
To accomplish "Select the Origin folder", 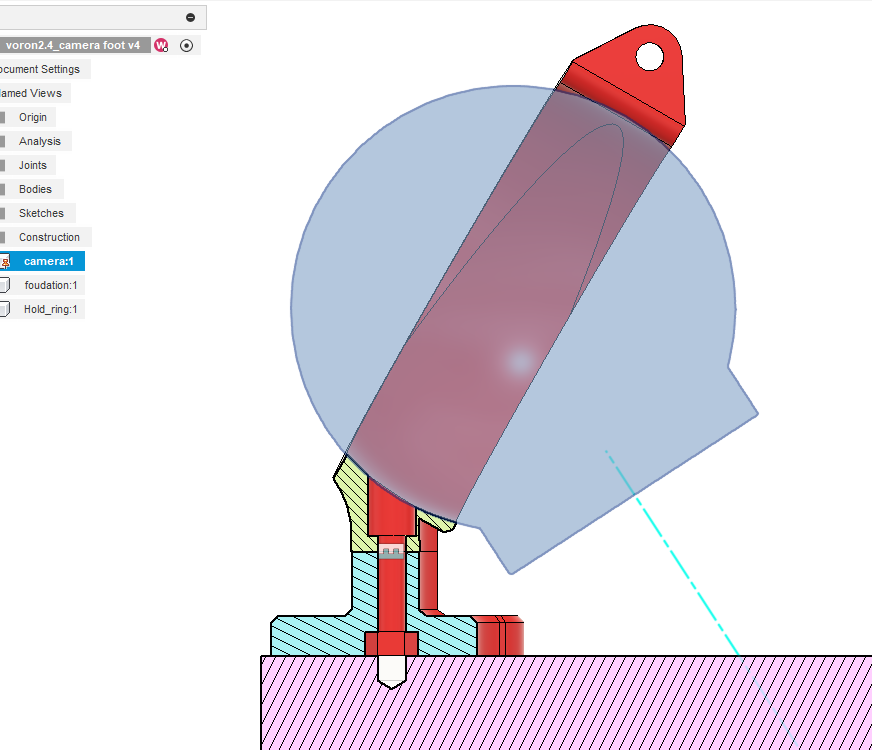I will pos(33,117).
